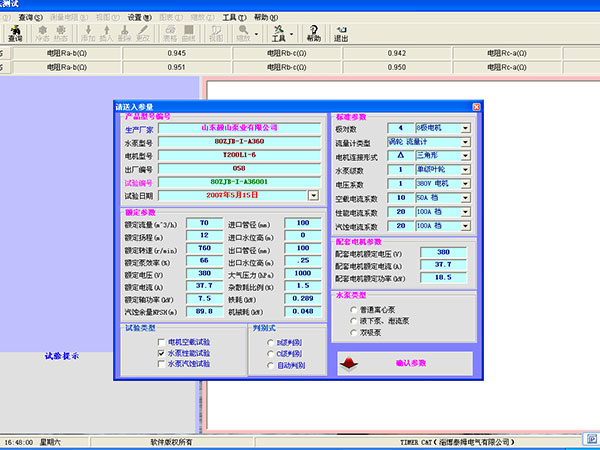This screenshot has width=600, height=450.
Task: Click the 查询 search icon in the toolbar
Action: coord(15,33)
